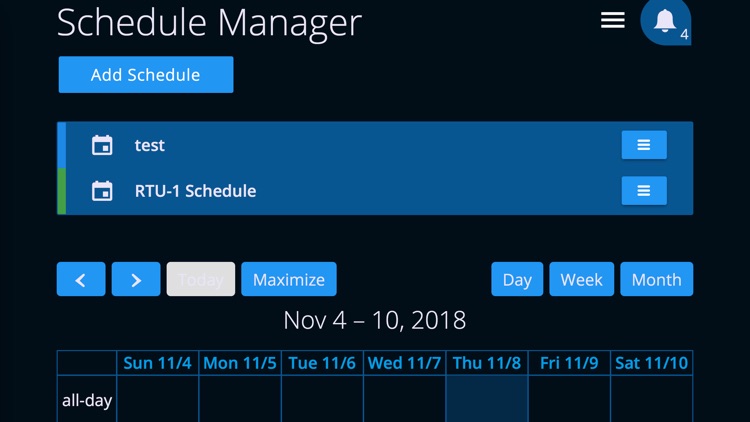
Task: Go to the next week
Action: coord(136,280)
